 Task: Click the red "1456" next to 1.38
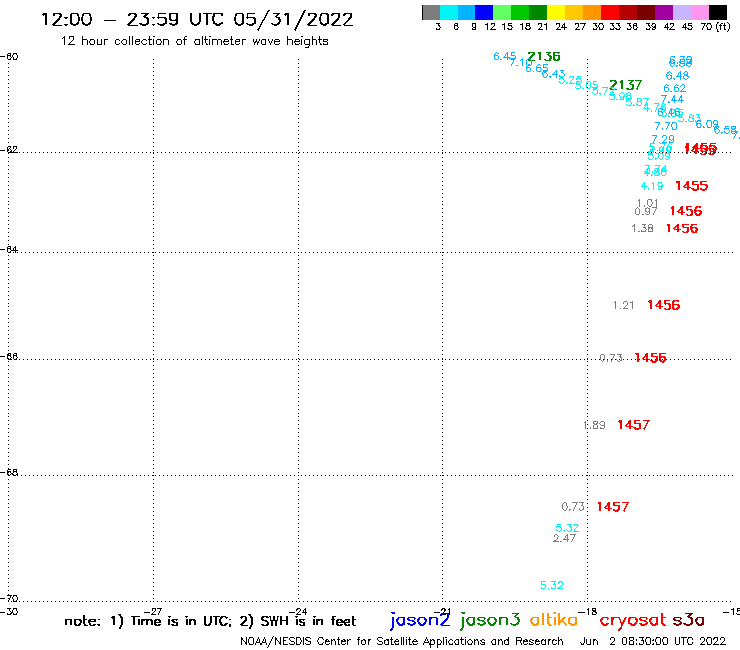[681, 228]
